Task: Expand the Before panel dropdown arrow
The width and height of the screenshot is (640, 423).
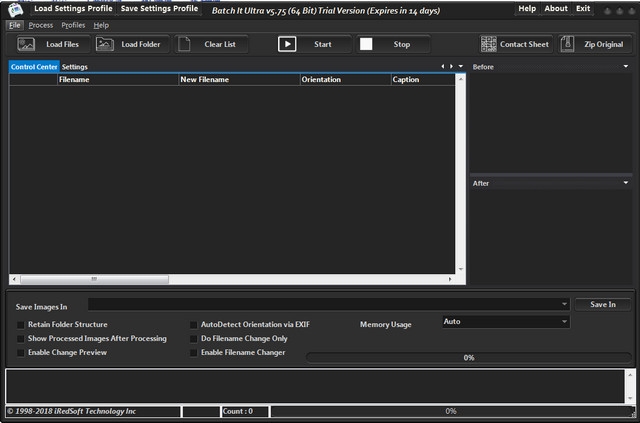Action: pos(625,67)
